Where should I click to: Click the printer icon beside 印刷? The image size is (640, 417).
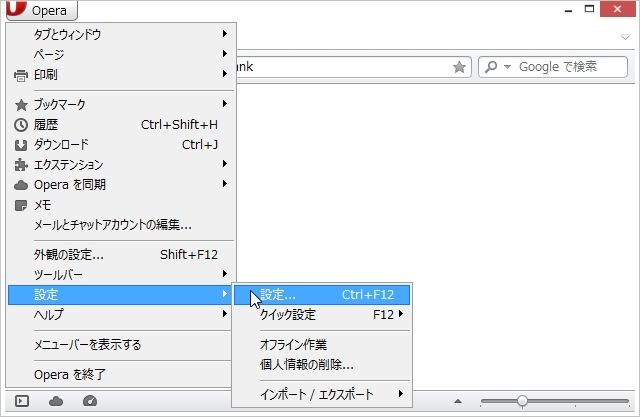(21, 75)
